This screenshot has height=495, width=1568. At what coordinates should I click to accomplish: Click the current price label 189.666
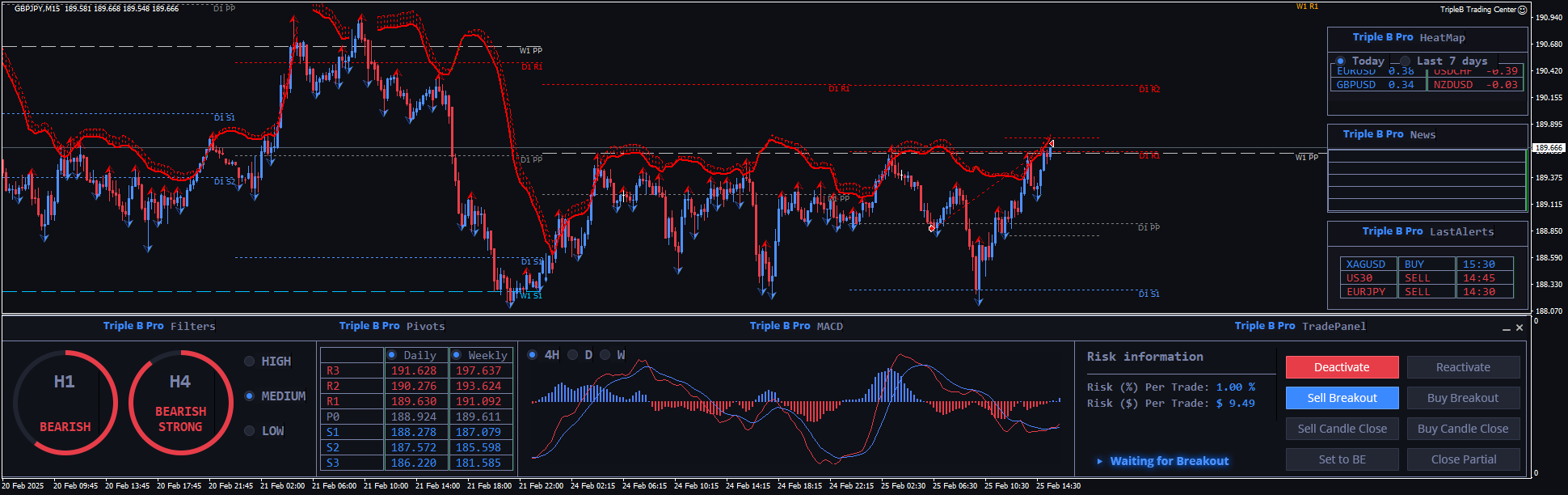click(1549, 149)
